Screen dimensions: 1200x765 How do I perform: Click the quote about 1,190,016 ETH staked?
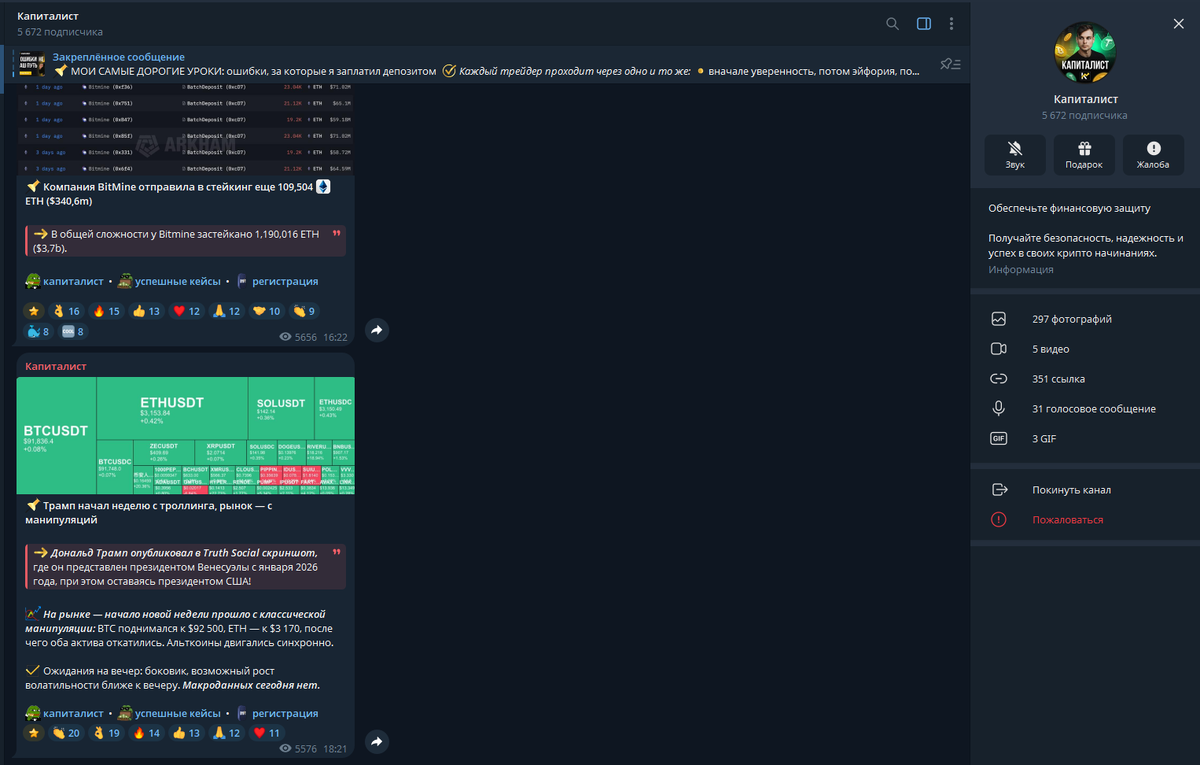click(185, 241)
